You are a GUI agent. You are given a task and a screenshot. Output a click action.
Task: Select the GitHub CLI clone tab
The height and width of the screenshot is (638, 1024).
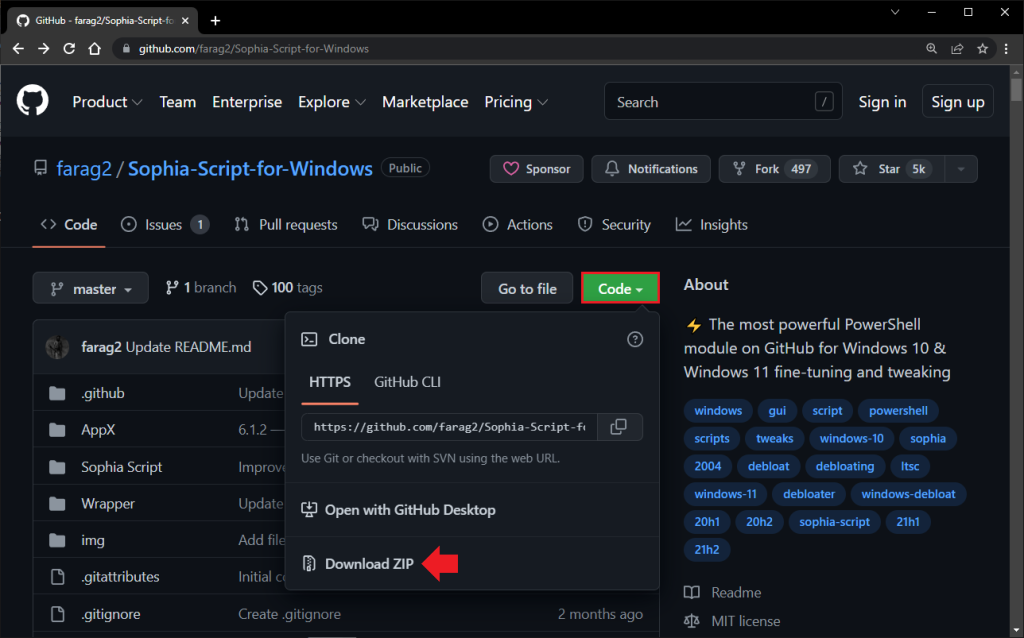[408, 382]
